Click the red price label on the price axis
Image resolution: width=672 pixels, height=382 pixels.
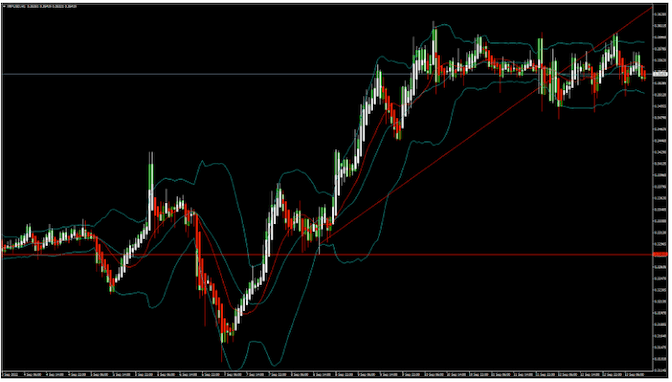click(660, 255)
